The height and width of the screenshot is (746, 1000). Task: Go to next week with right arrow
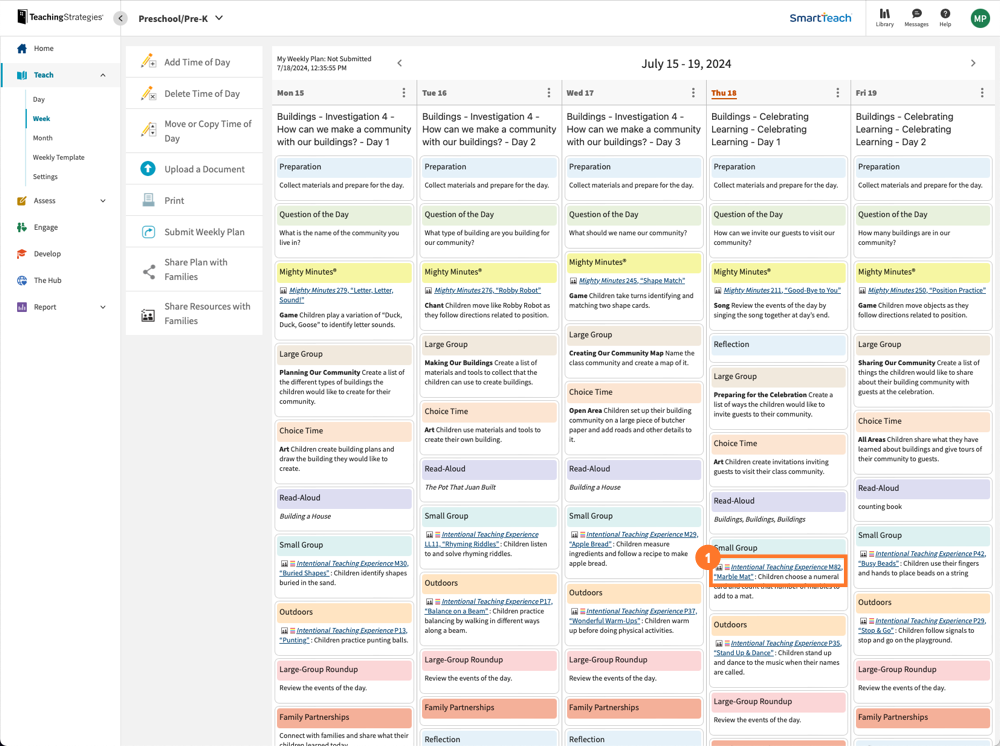(x=973, y=63)
